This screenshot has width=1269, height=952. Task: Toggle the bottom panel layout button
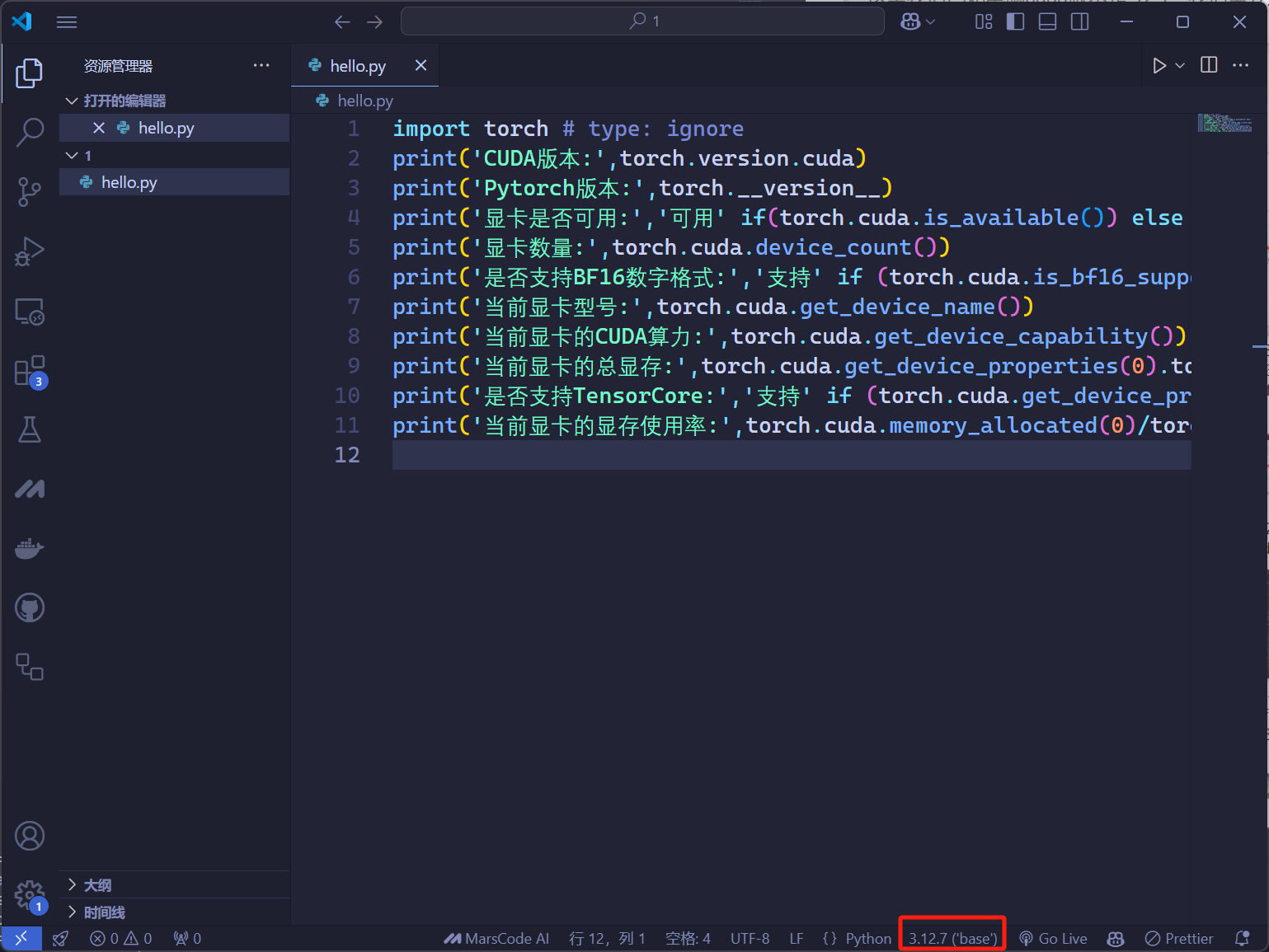tap(1047, 22)
